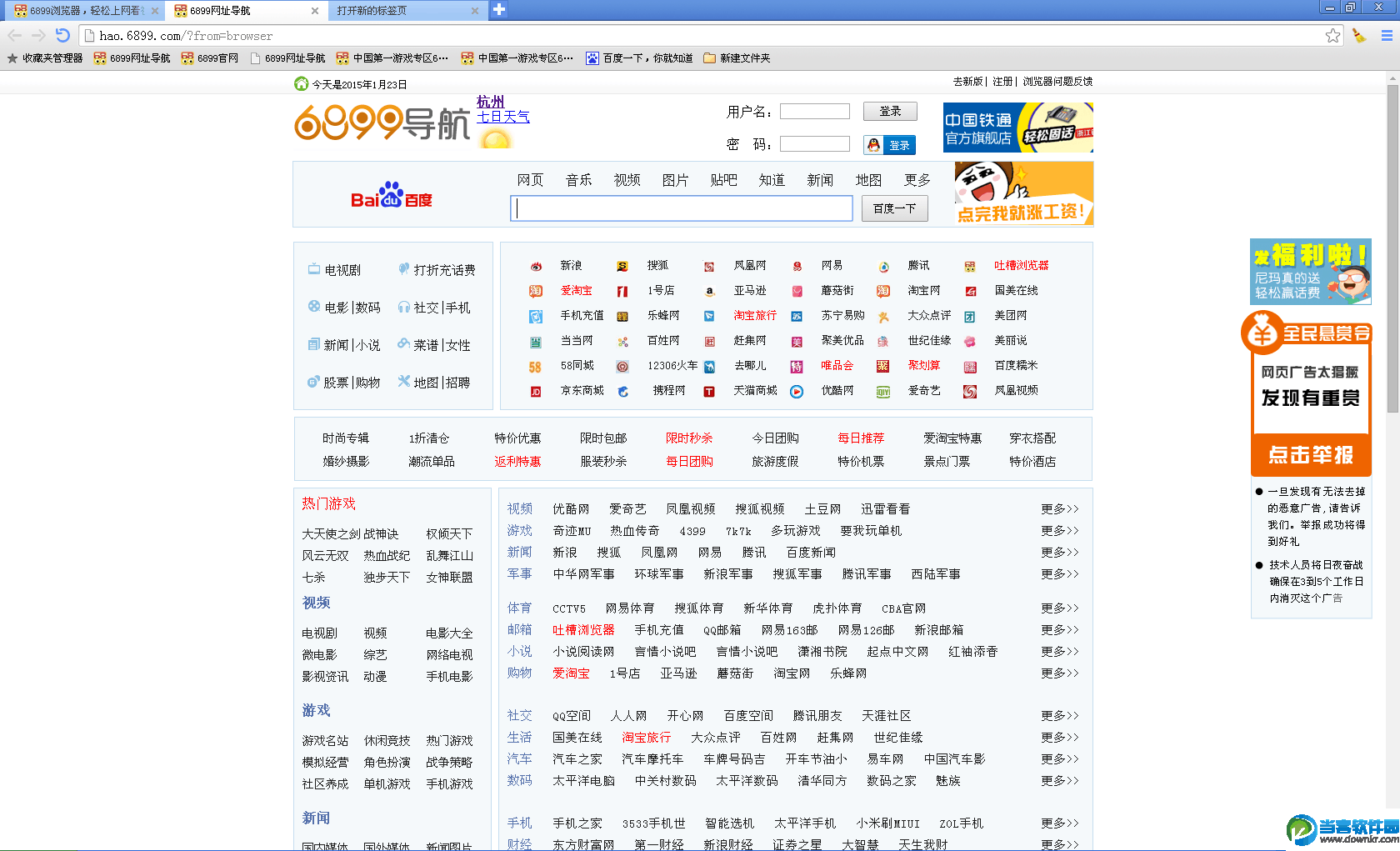
Task: Open the 发福利啦 sidebar banner
Action: coord(1311,272)
